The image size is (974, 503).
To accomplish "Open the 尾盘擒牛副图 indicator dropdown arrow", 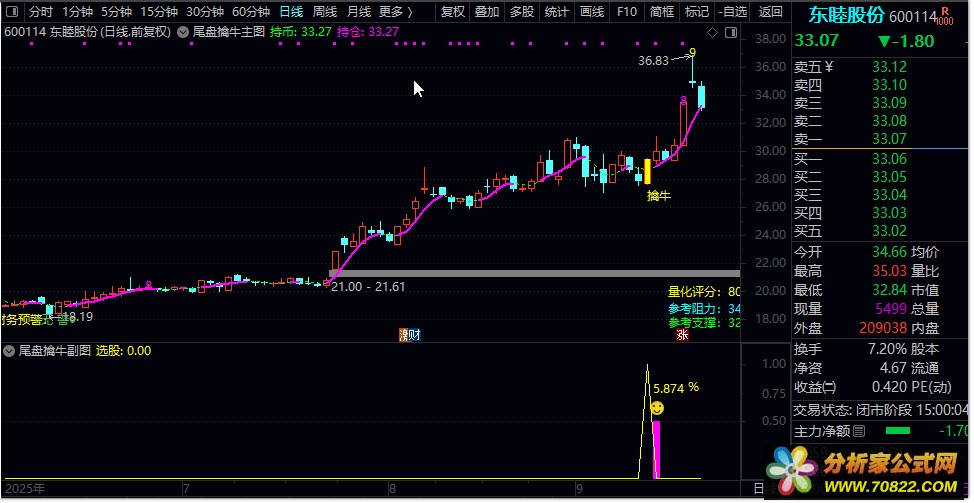I will (9, 351).
